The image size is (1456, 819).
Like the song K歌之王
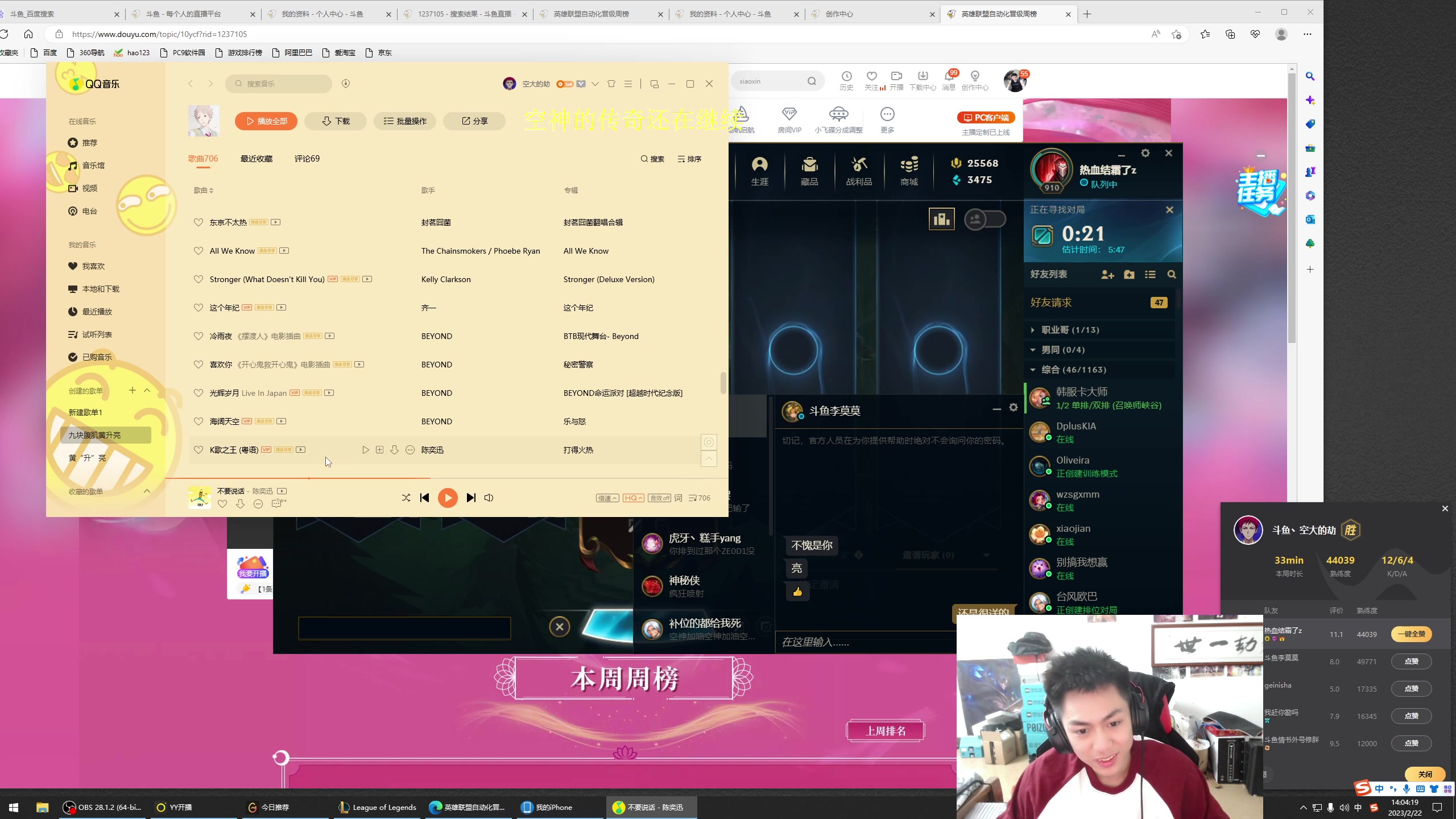(198, 450)
